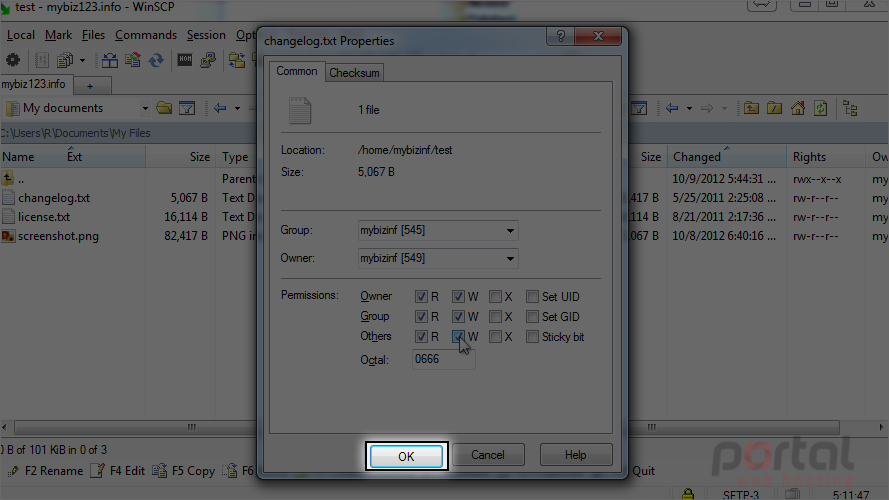The image size is (889, 500).
Task: Click remote Home directory house icon
Action: click(798, 108)
